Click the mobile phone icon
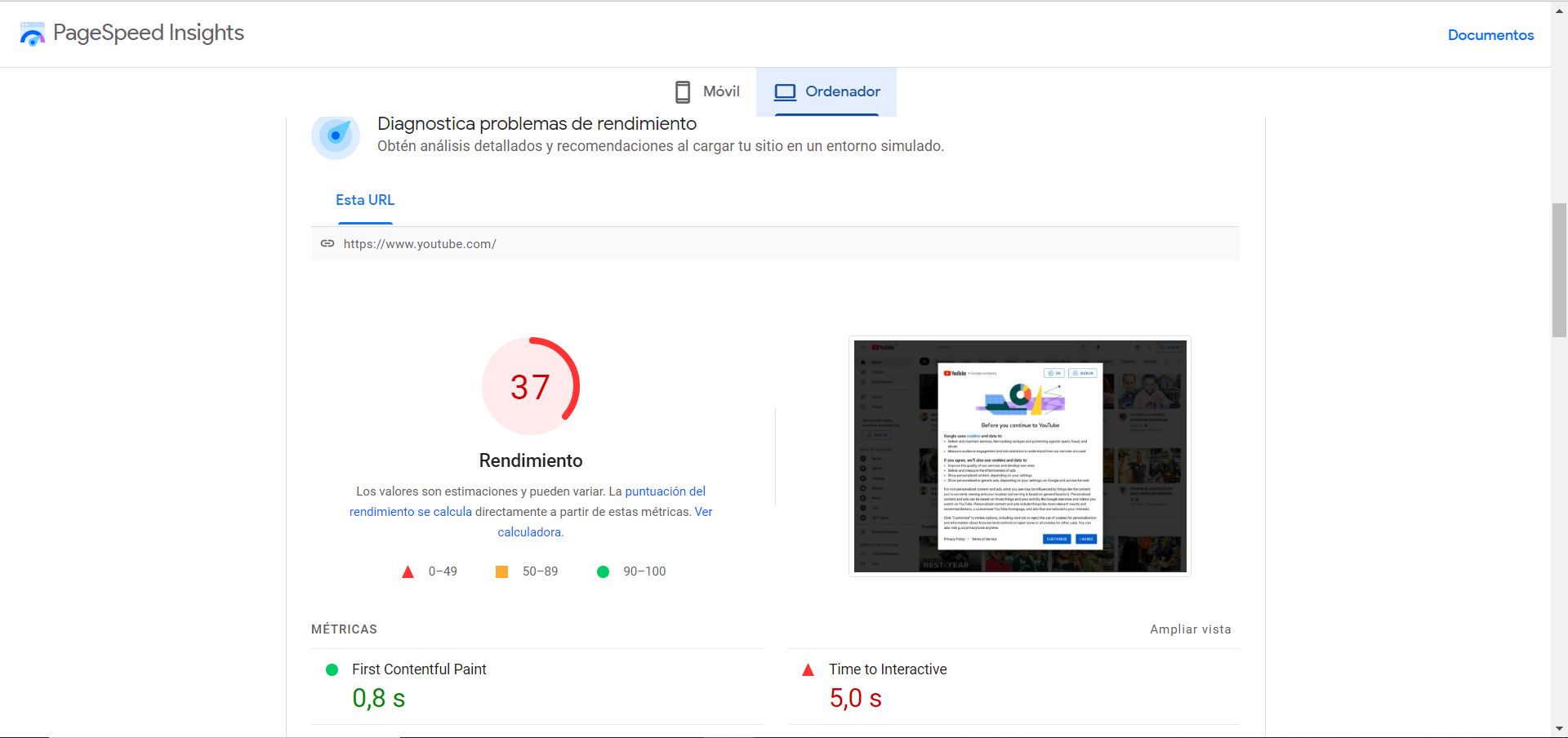The height and width of the screenshot is (738, 1568). [x=683, y=91]
